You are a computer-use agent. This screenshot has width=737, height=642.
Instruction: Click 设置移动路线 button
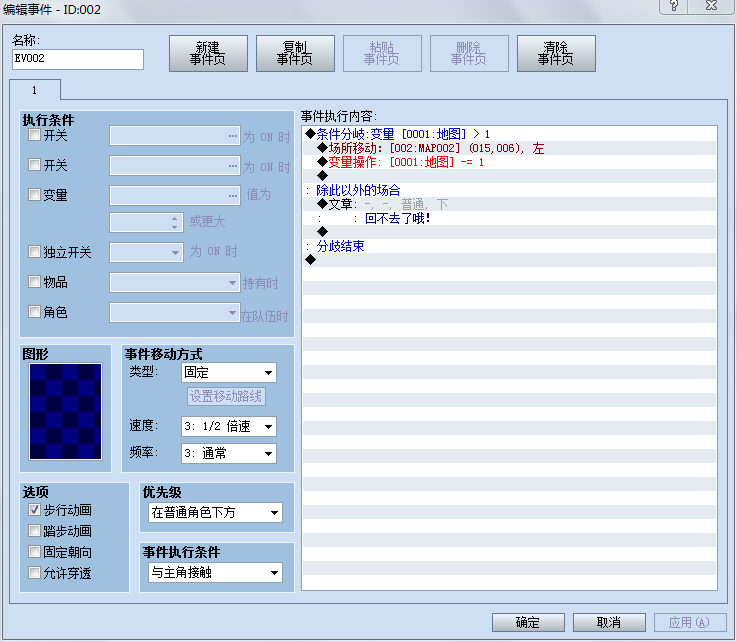226,396
